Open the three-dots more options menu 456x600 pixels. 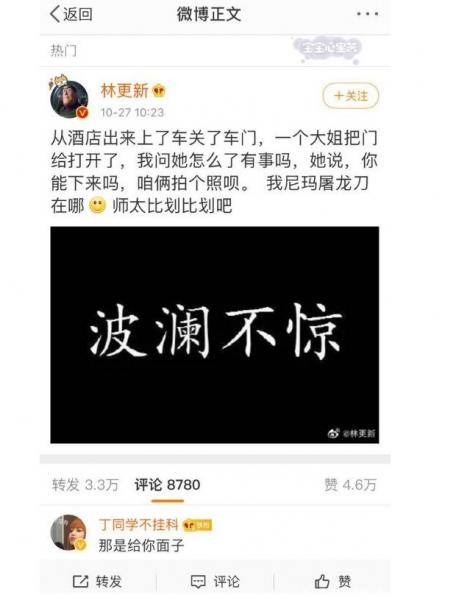tap(368, 14)
